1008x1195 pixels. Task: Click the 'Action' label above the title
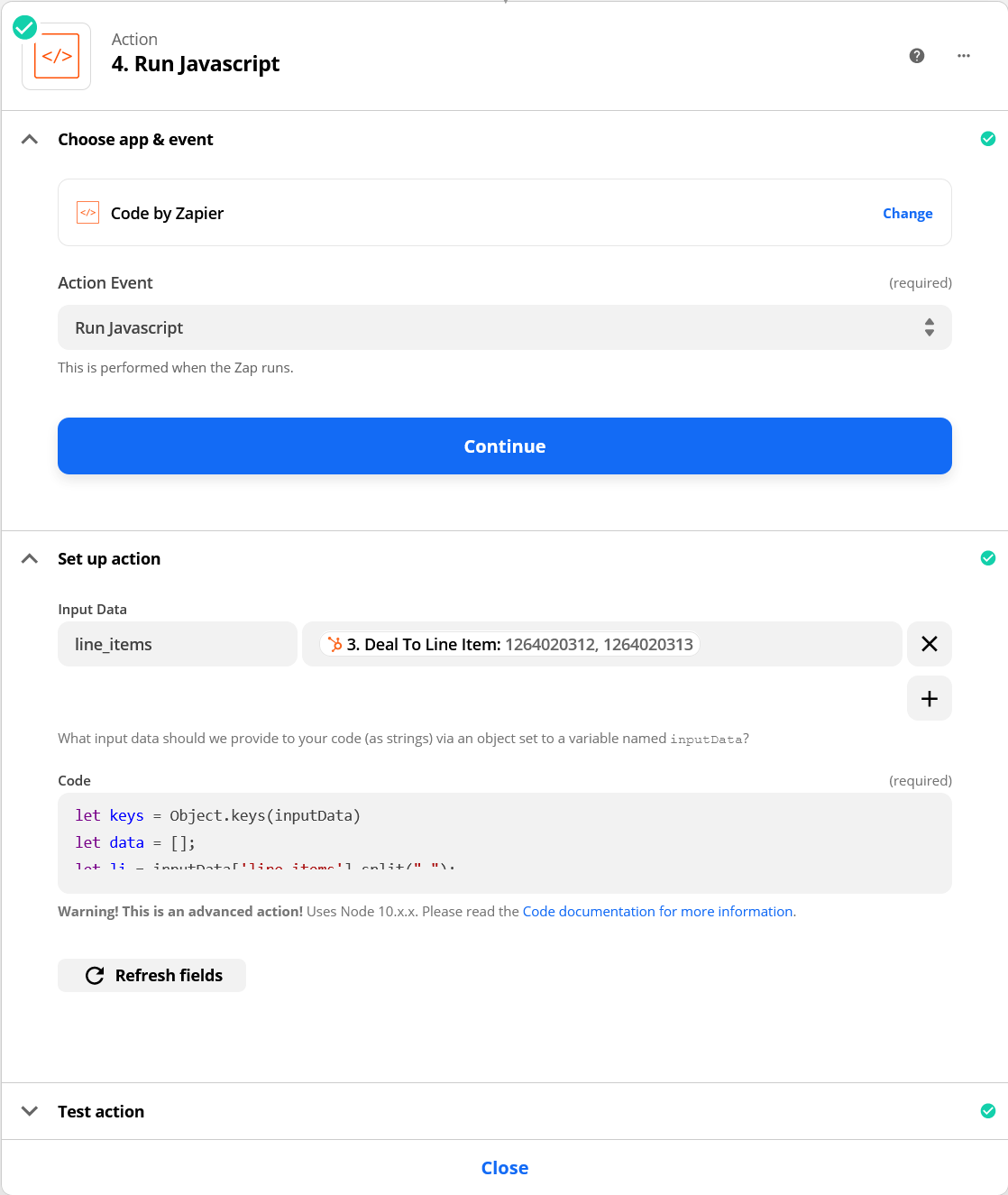point(134,39)
